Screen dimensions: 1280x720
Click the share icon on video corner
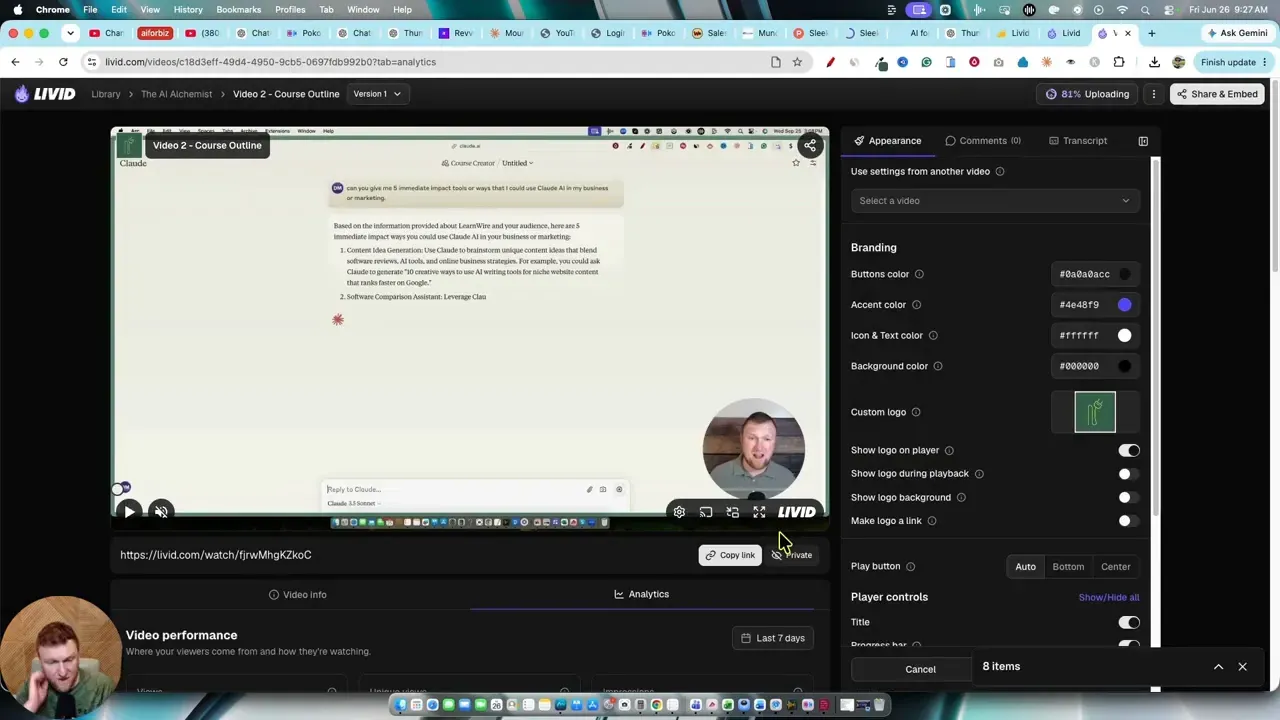[x=810, y=145]
